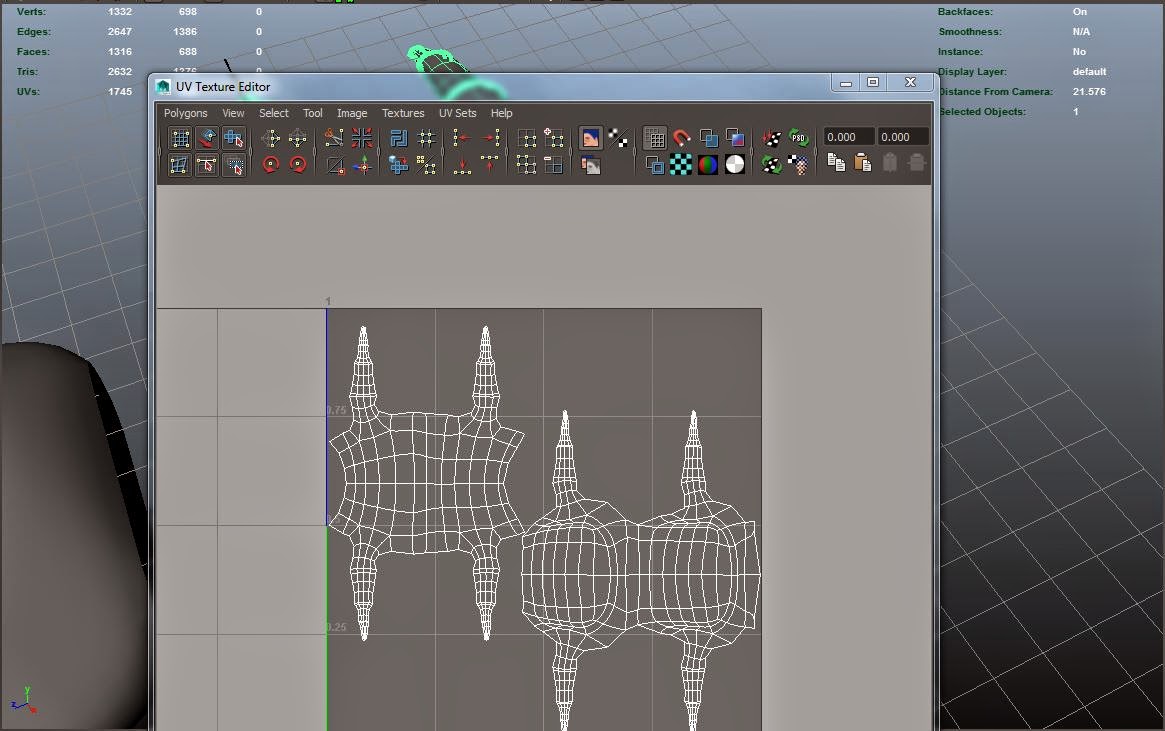Toggle use image ratio
Image resolution: width=1165 pixels, height=731 pixels.
[x=799, y=165]
